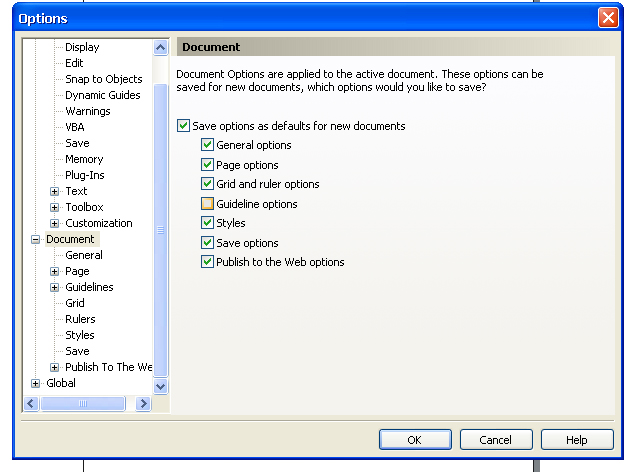Select Grid under Document
639x472 pixels.
tap(75, 303)
